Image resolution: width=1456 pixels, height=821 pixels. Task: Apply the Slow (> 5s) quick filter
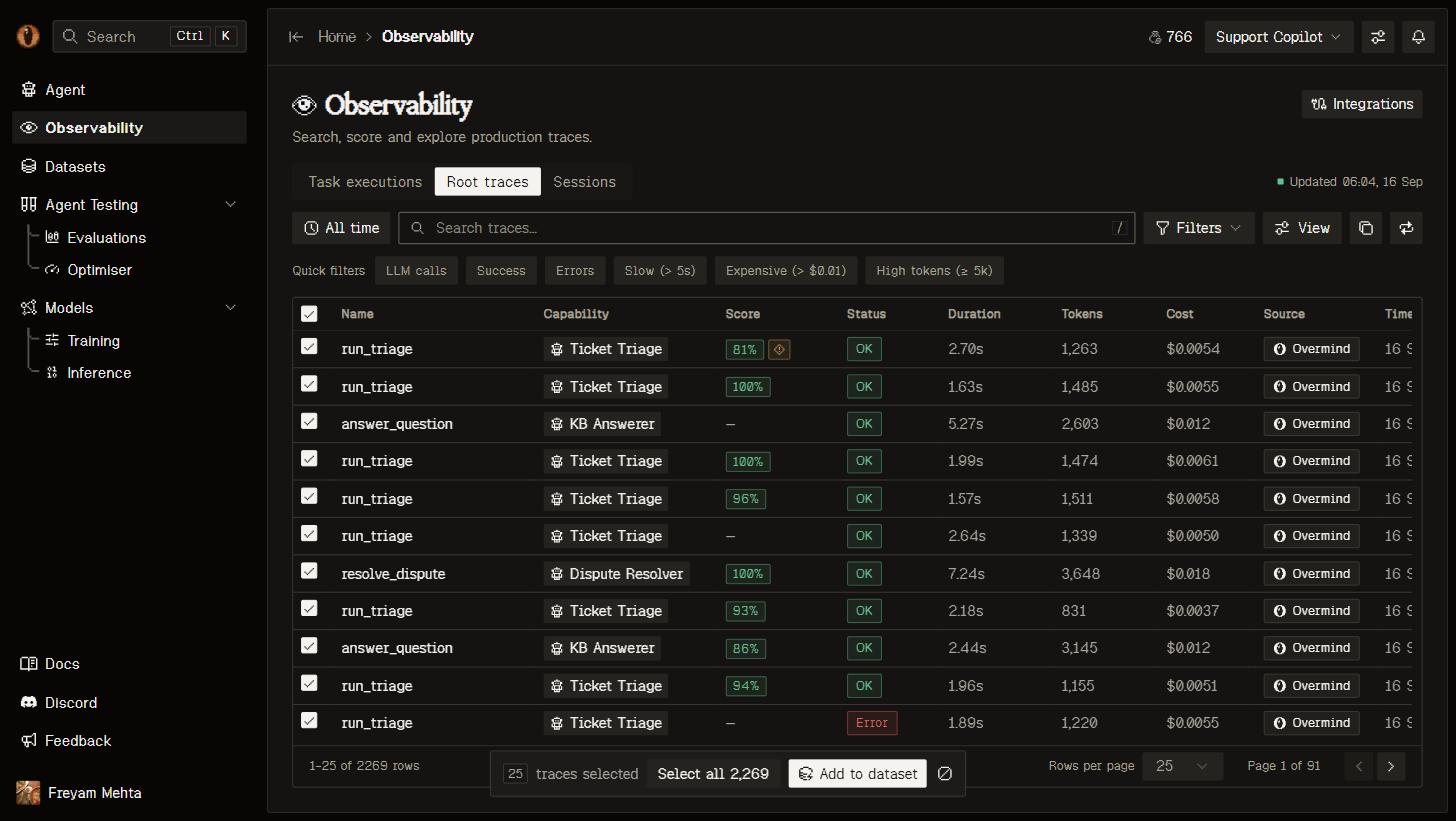click(660, 271)
